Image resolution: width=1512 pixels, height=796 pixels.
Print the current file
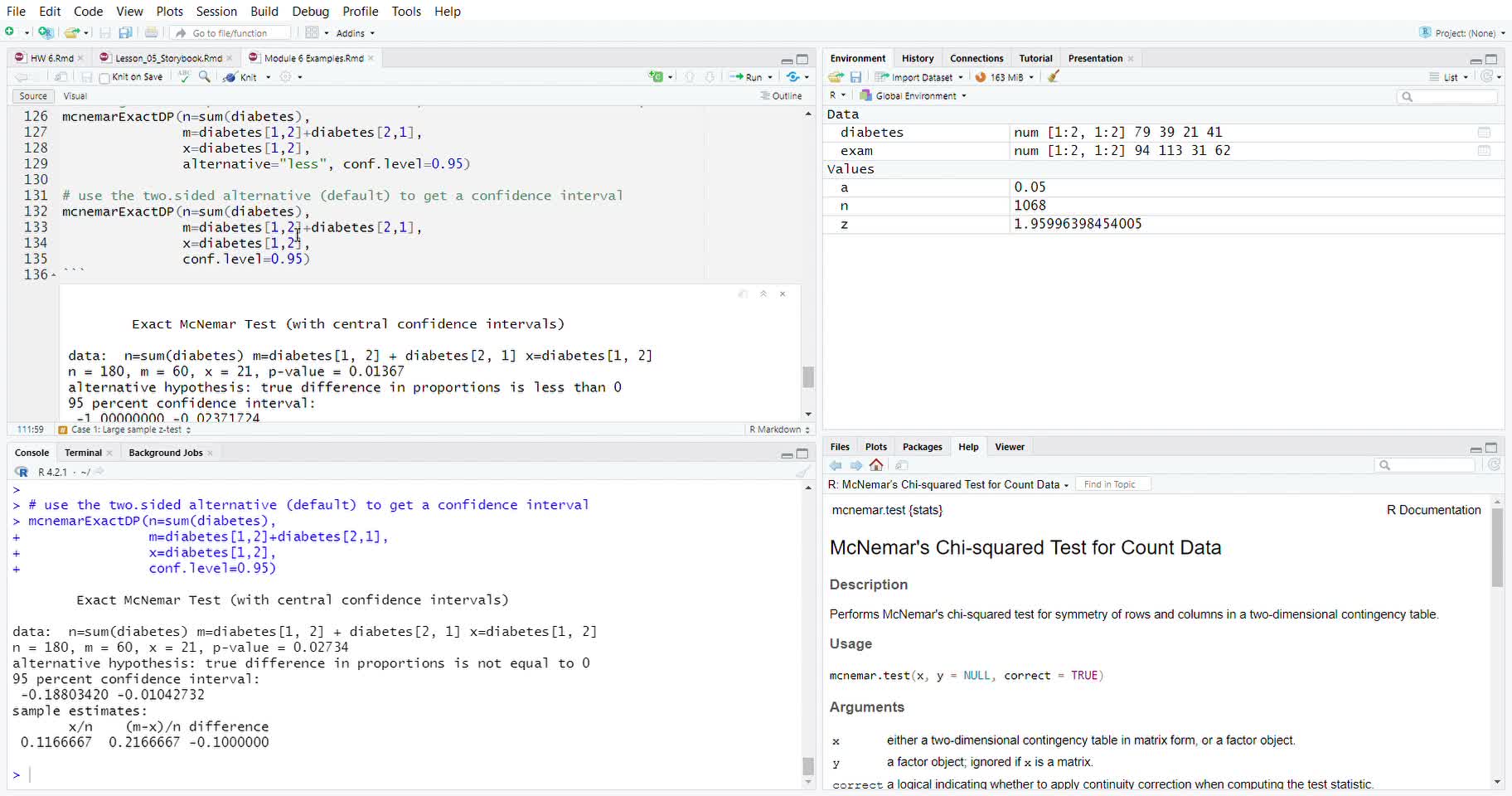[151, 32]
